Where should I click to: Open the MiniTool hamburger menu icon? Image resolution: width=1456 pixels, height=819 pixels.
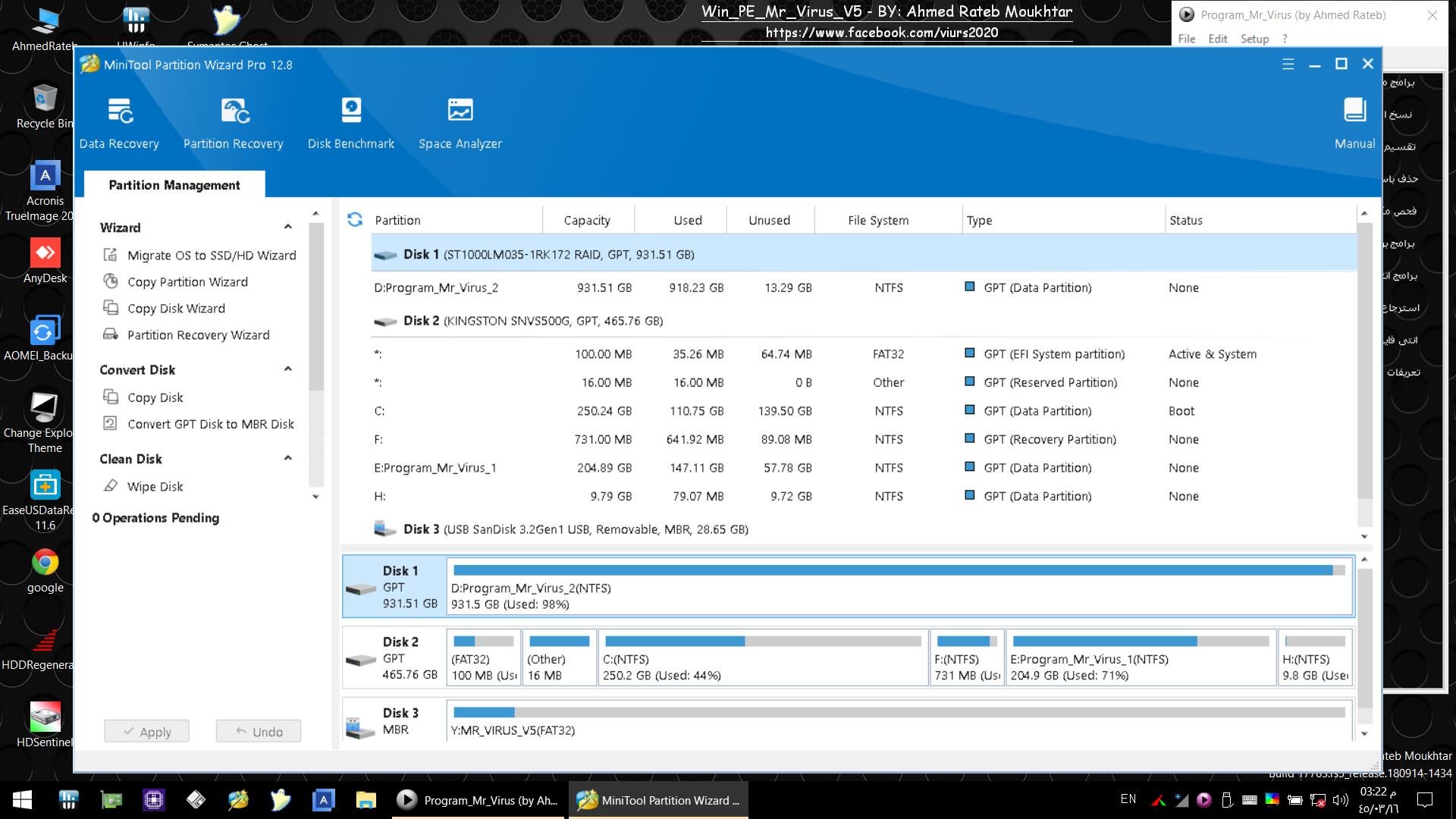click(1288, 64)
